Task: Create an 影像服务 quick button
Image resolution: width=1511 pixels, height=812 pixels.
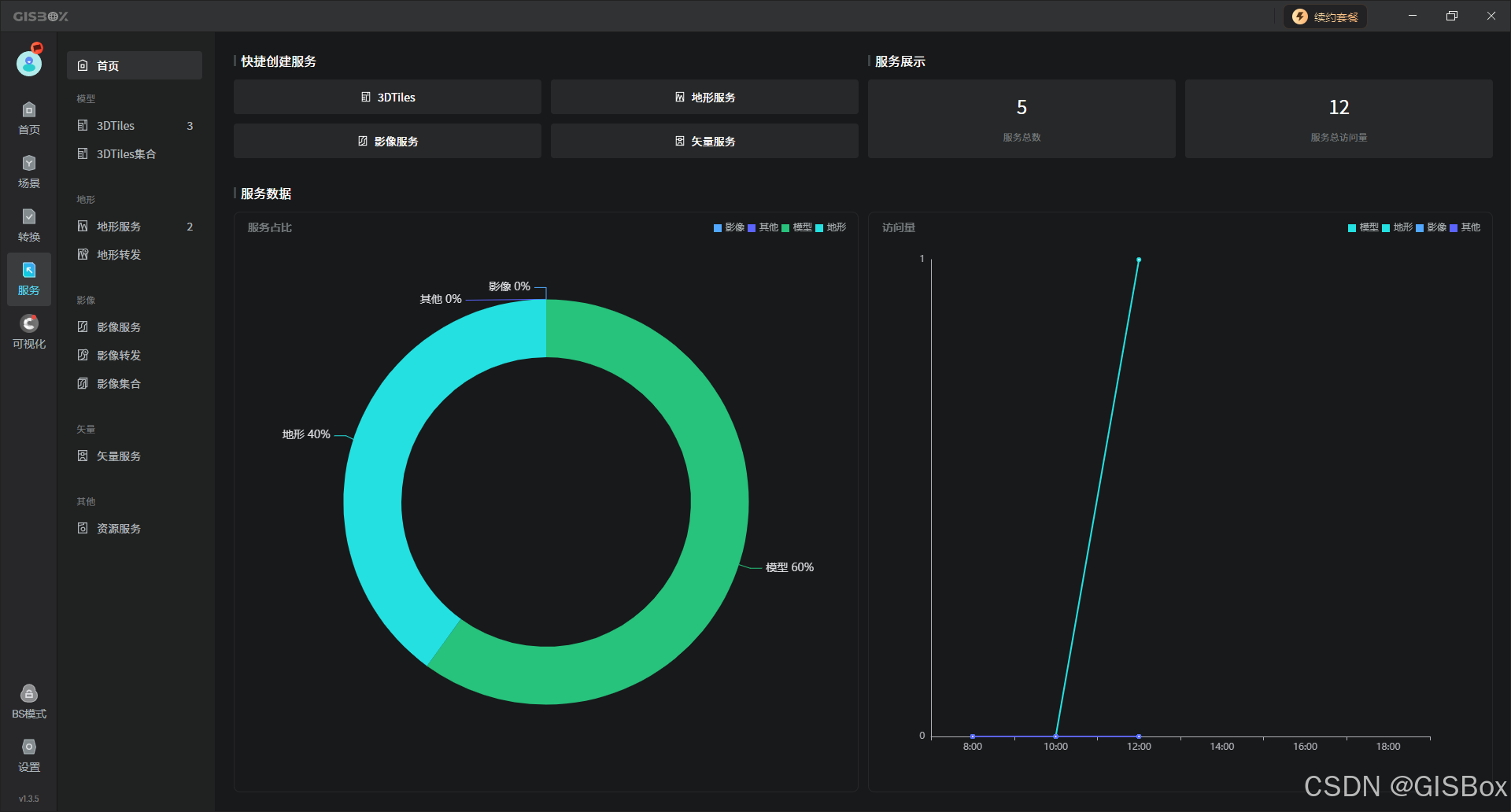Action: click(x=387, y=141)
